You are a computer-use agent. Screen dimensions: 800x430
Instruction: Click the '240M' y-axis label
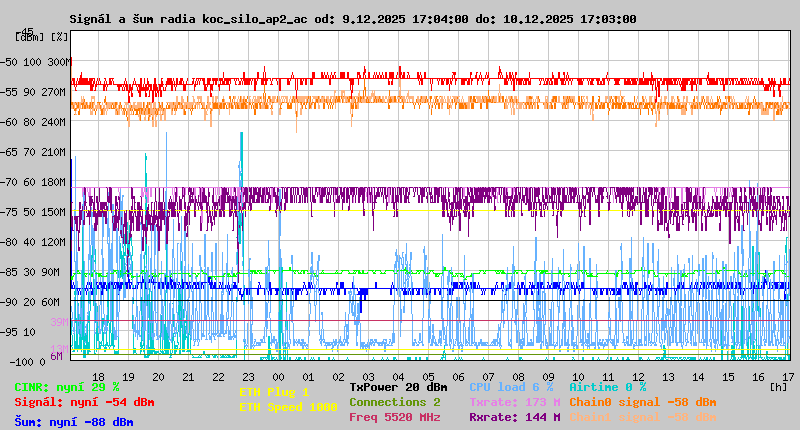[x=53, y=122]
